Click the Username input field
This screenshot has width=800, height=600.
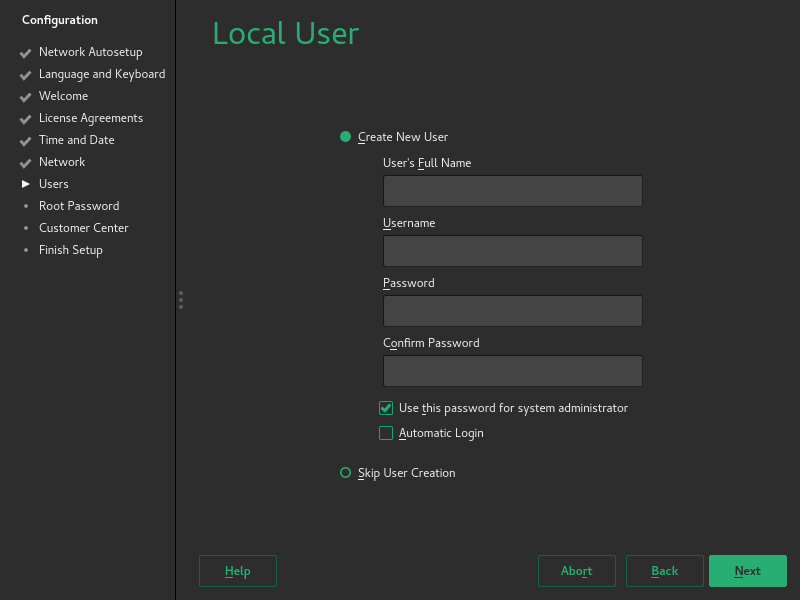(x=512, y=251)
